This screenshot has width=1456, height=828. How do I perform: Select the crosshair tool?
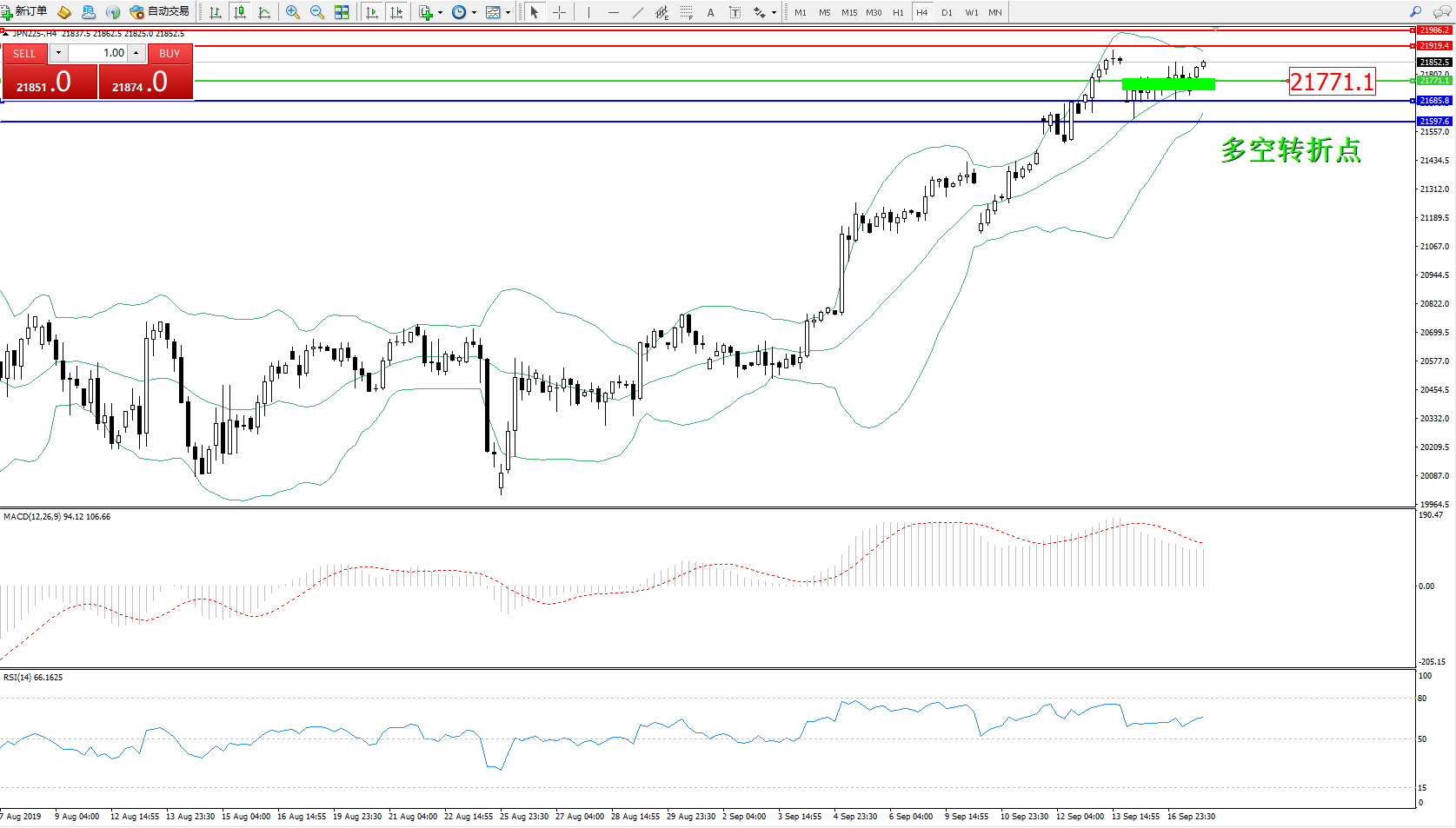559,12
